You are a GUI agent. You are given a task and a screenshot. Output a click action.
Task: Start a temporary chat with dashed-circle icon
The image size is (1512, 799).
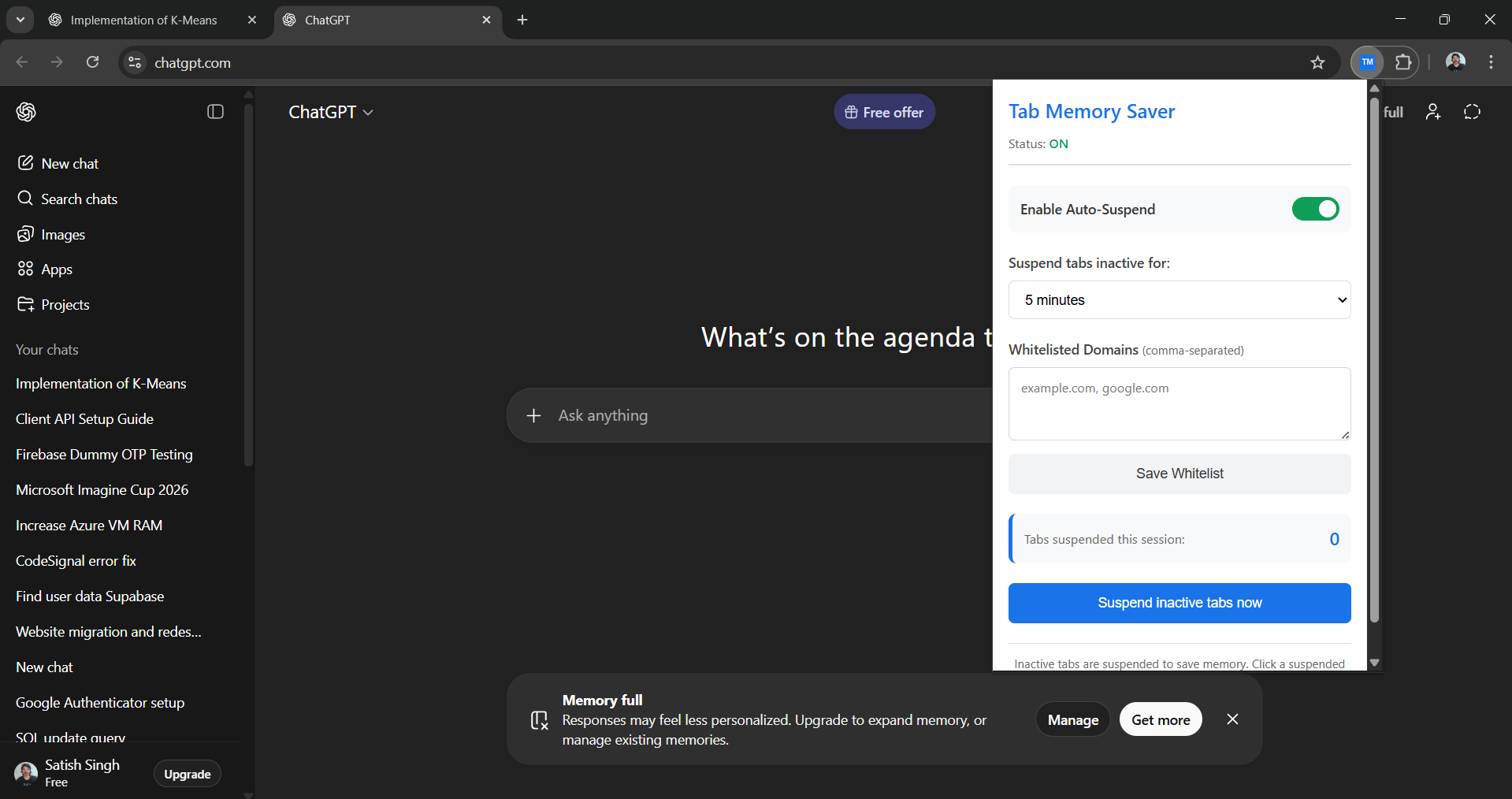click(1472, 112)
